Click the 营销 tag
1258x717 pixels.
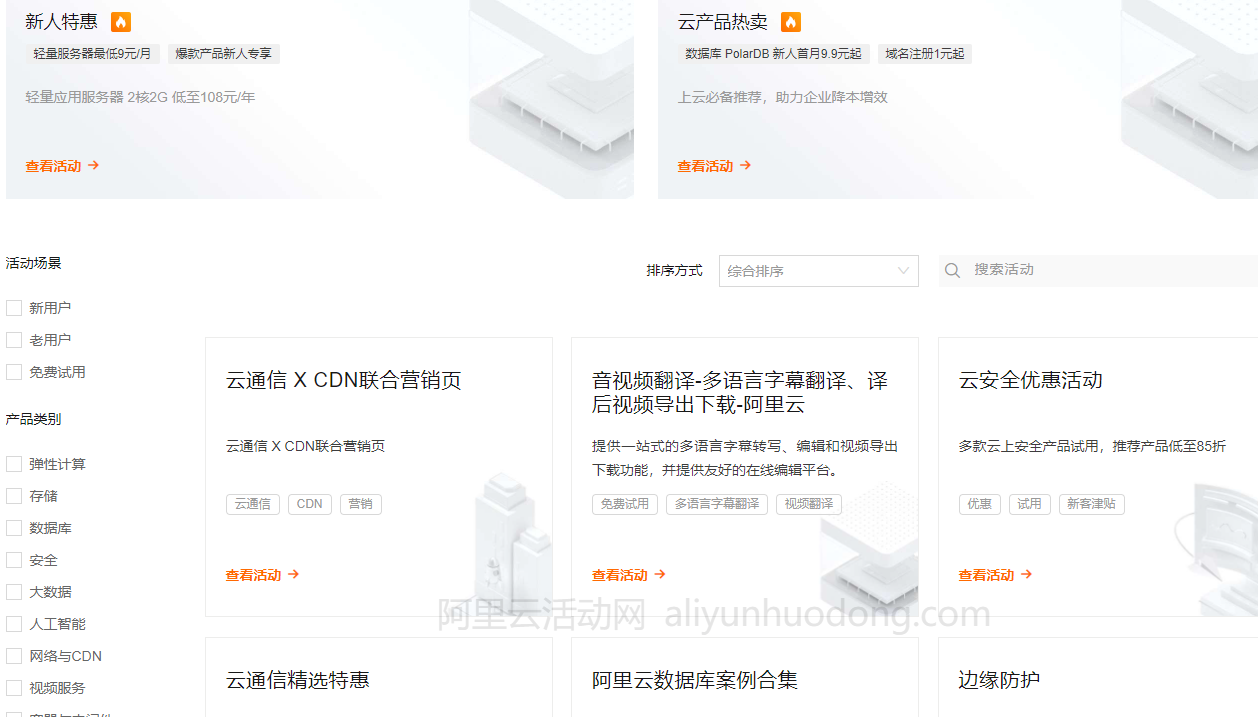[361, 504]
